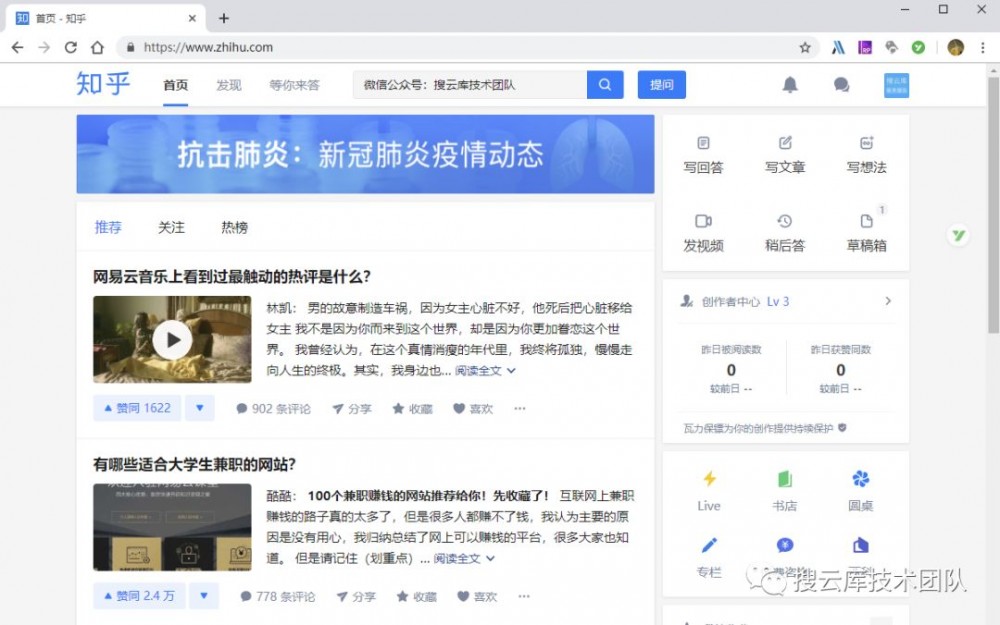Select the 写想法 (Write Idea) icon
This screenshot has height=625, width=1000.
[864, 145]
